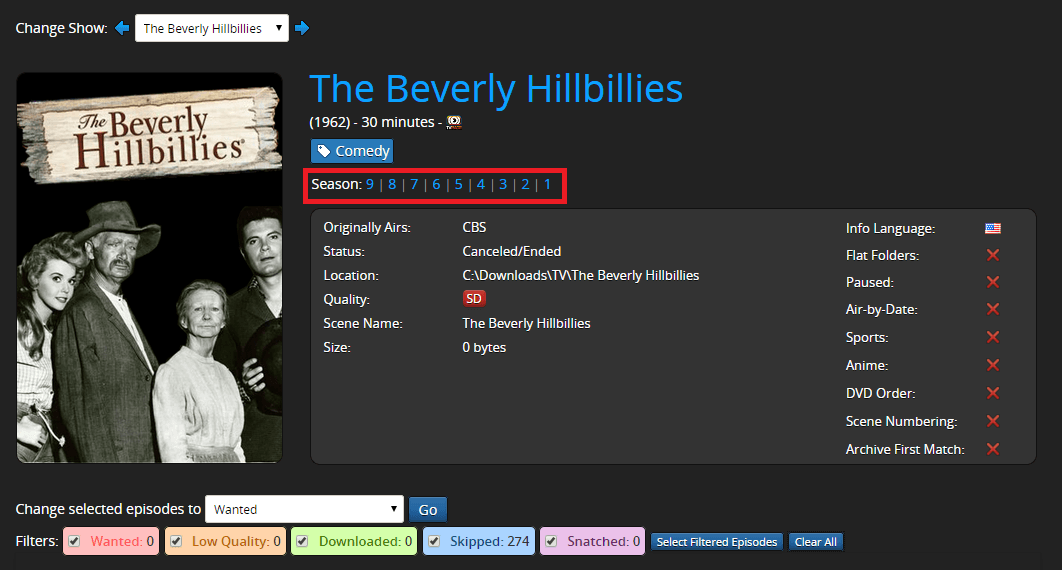Click the next show right arrow
Viewport: 1062px width, 570px height.
coord(302,28)
